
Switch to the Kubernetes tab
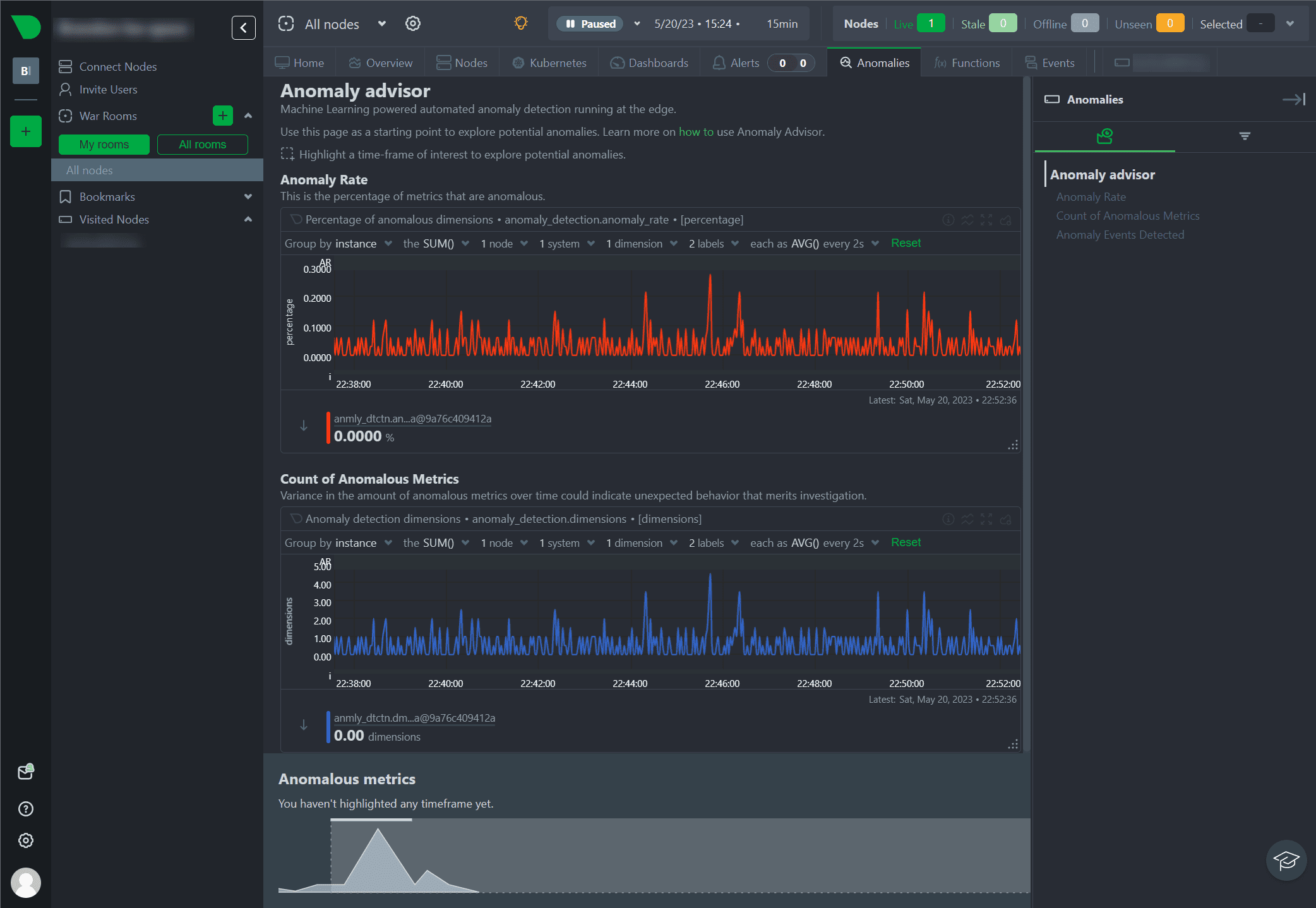point(549,63)
